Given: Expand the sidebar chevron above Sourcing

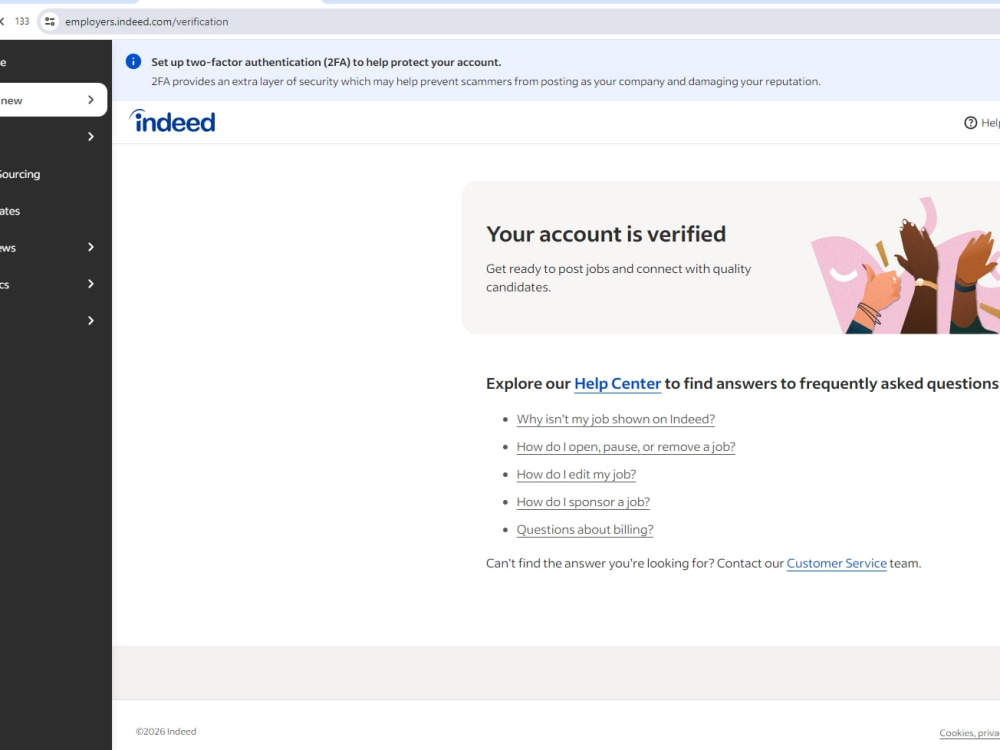Looking at the screenshot, I should [x=91, y=136].
